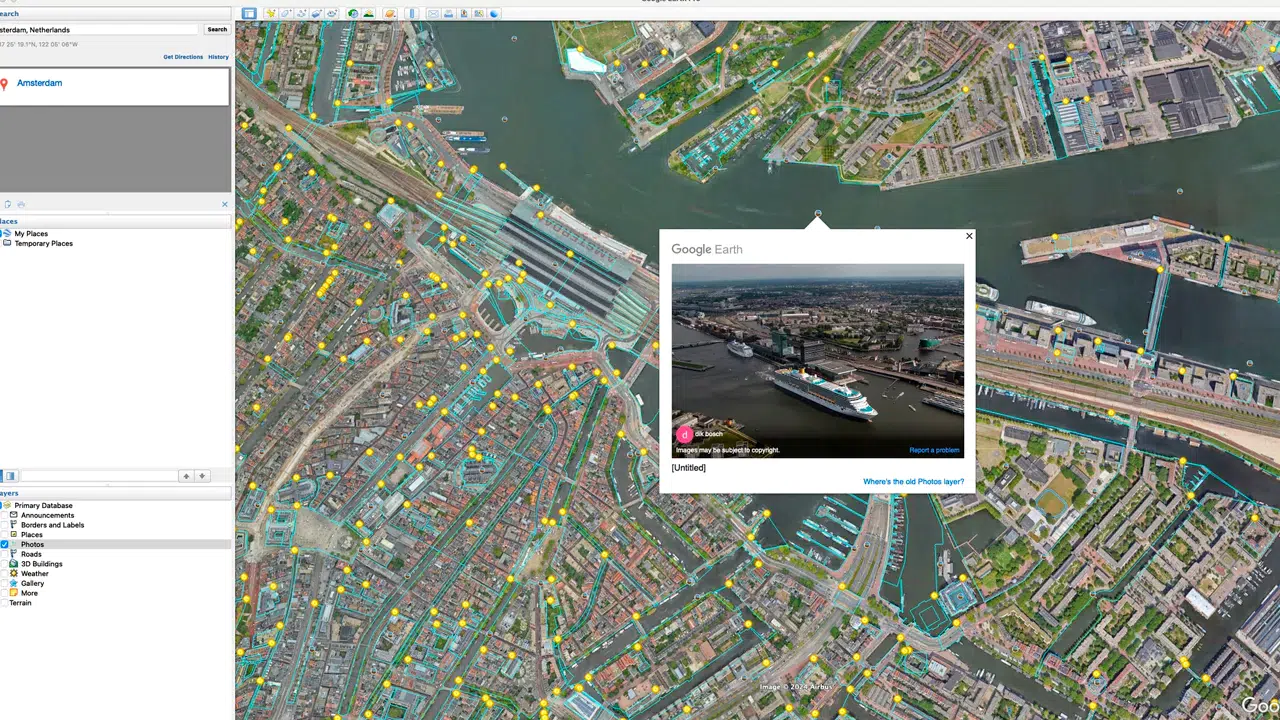Click the print search results icon

pos(21,204)
